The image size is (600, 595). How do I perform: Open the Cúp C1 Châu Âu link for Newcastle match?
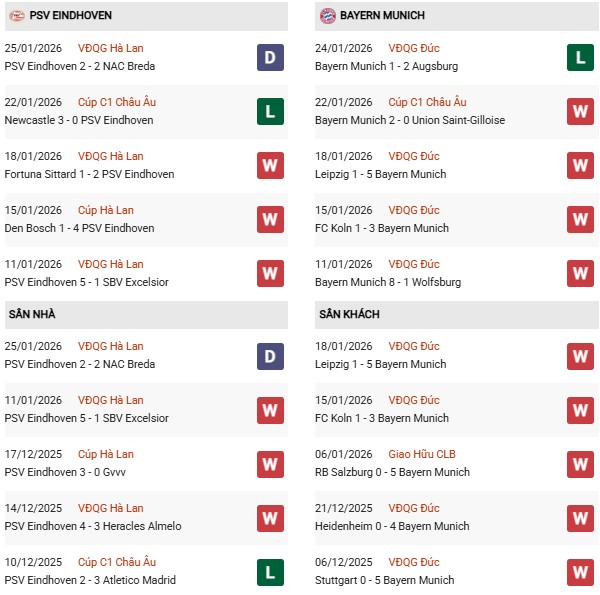point(118,102)
